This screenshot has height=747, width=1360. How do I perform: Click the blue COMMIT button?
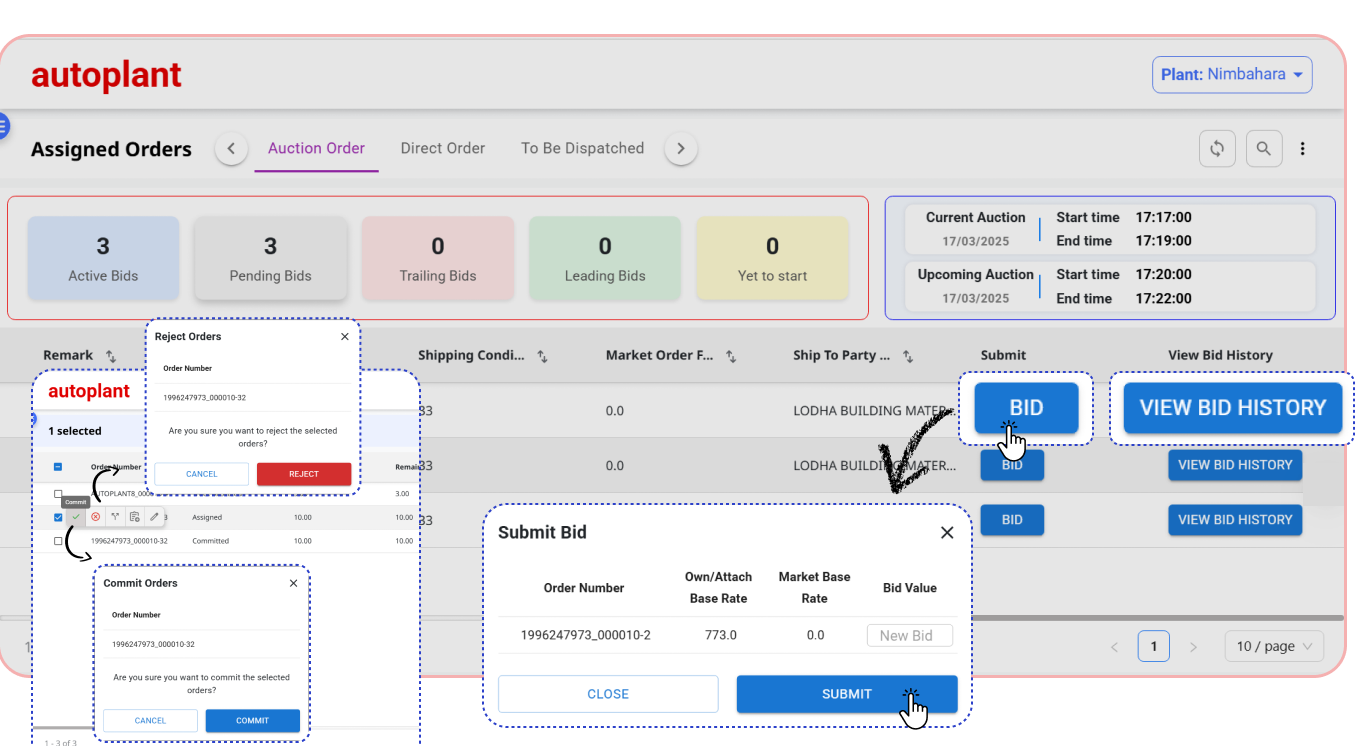click(x=253, y=721)
